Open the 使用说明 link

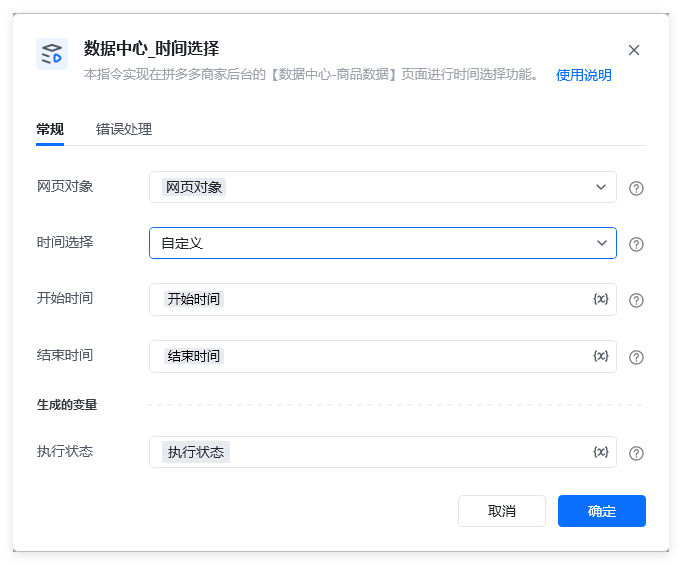coord(583,75)
